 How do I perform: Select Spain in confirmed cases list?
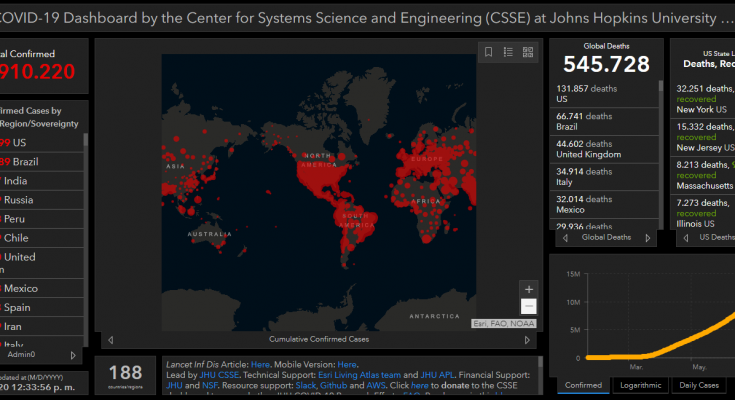(x=42, y=308)
